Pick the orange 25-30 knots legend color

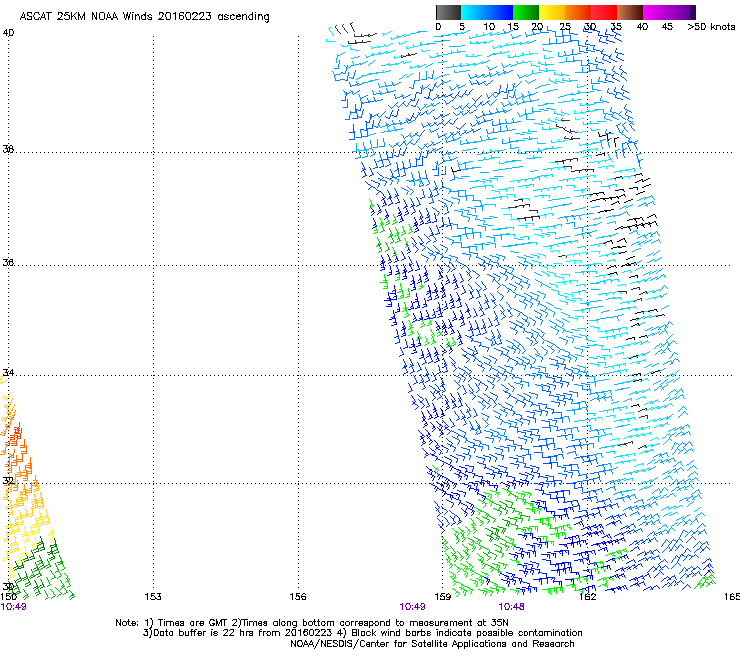(x=578, y=12)
